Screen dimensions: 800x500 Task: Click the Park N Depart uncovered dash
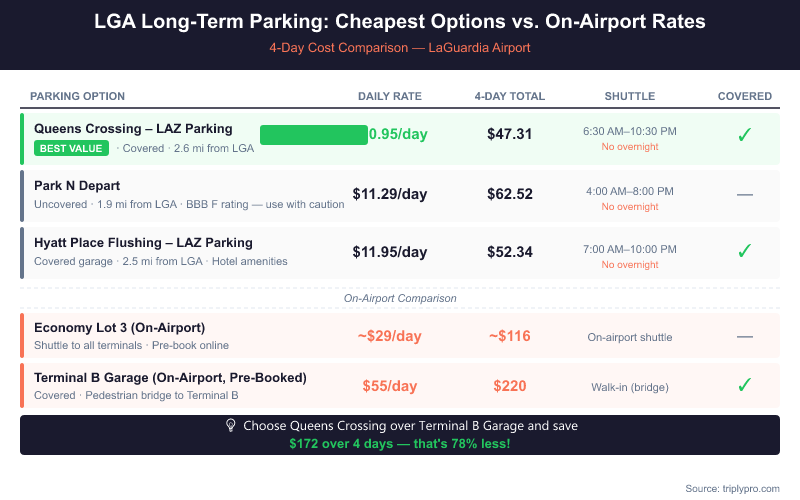(x=744, y=194)
